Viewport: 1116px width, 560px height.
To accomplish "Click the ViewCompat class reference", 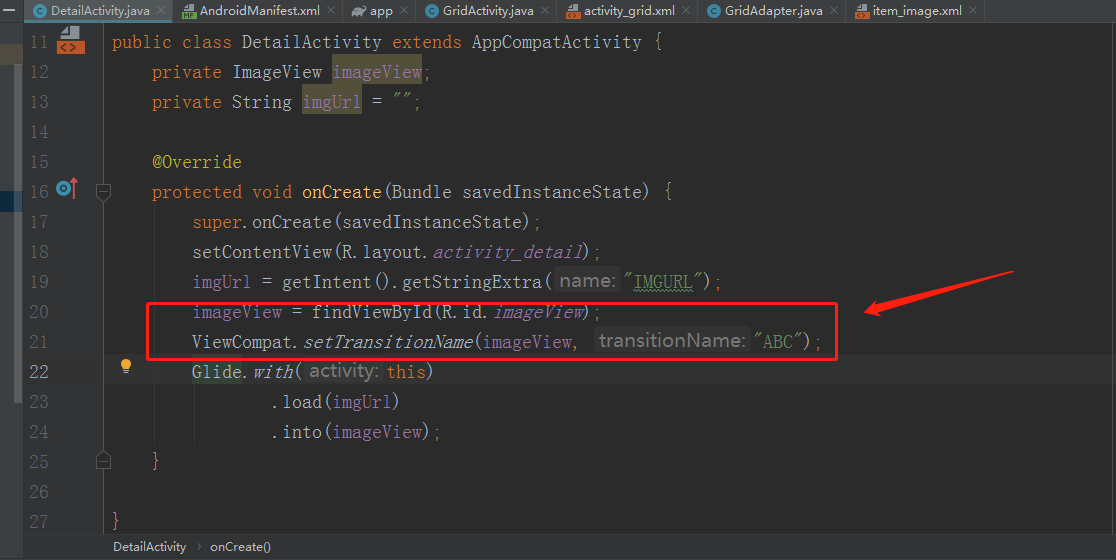I will click(x=242, y=342).
